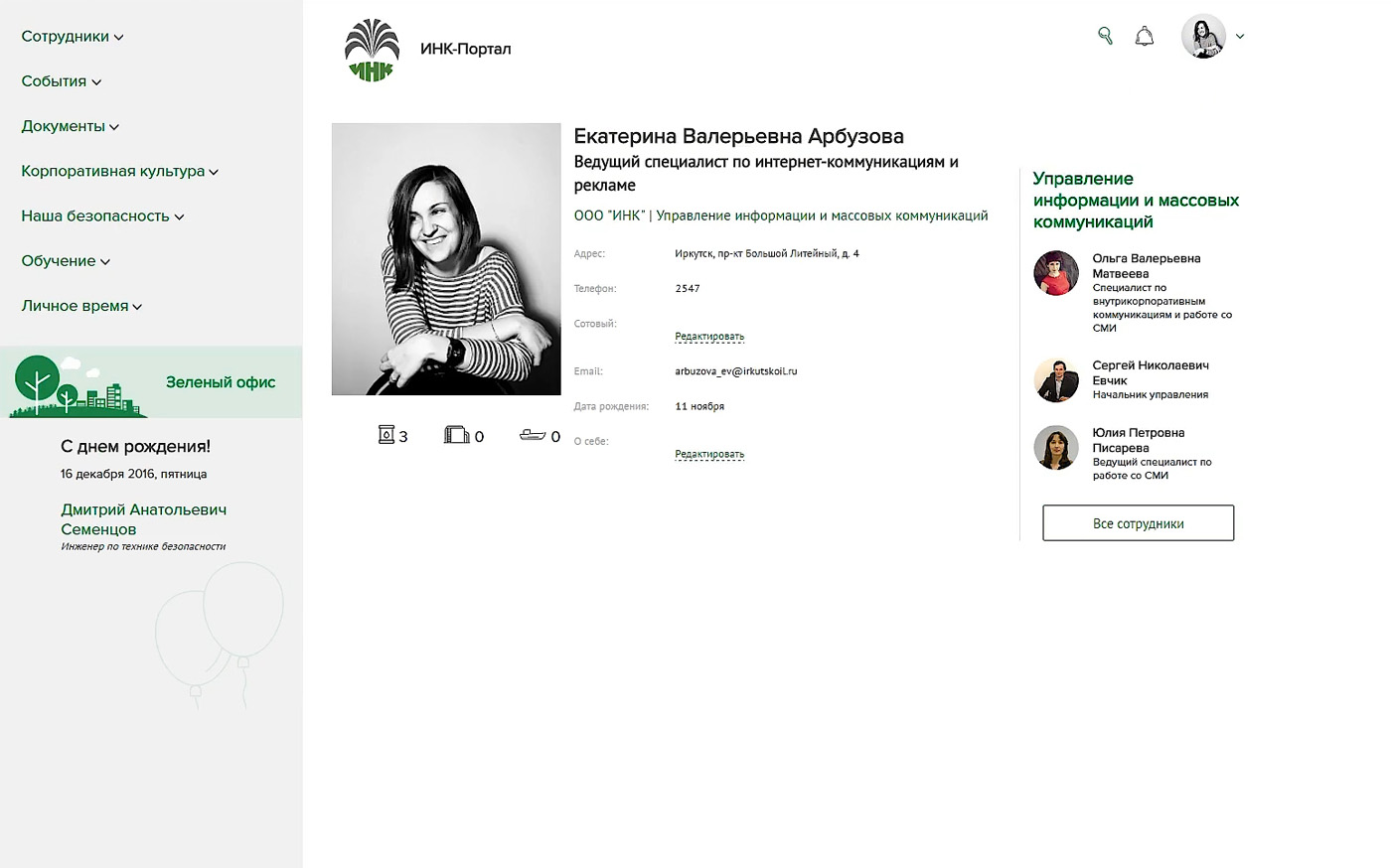Click the storage tank badge icon
The image size is (1391, 868).
click(456, 435)
